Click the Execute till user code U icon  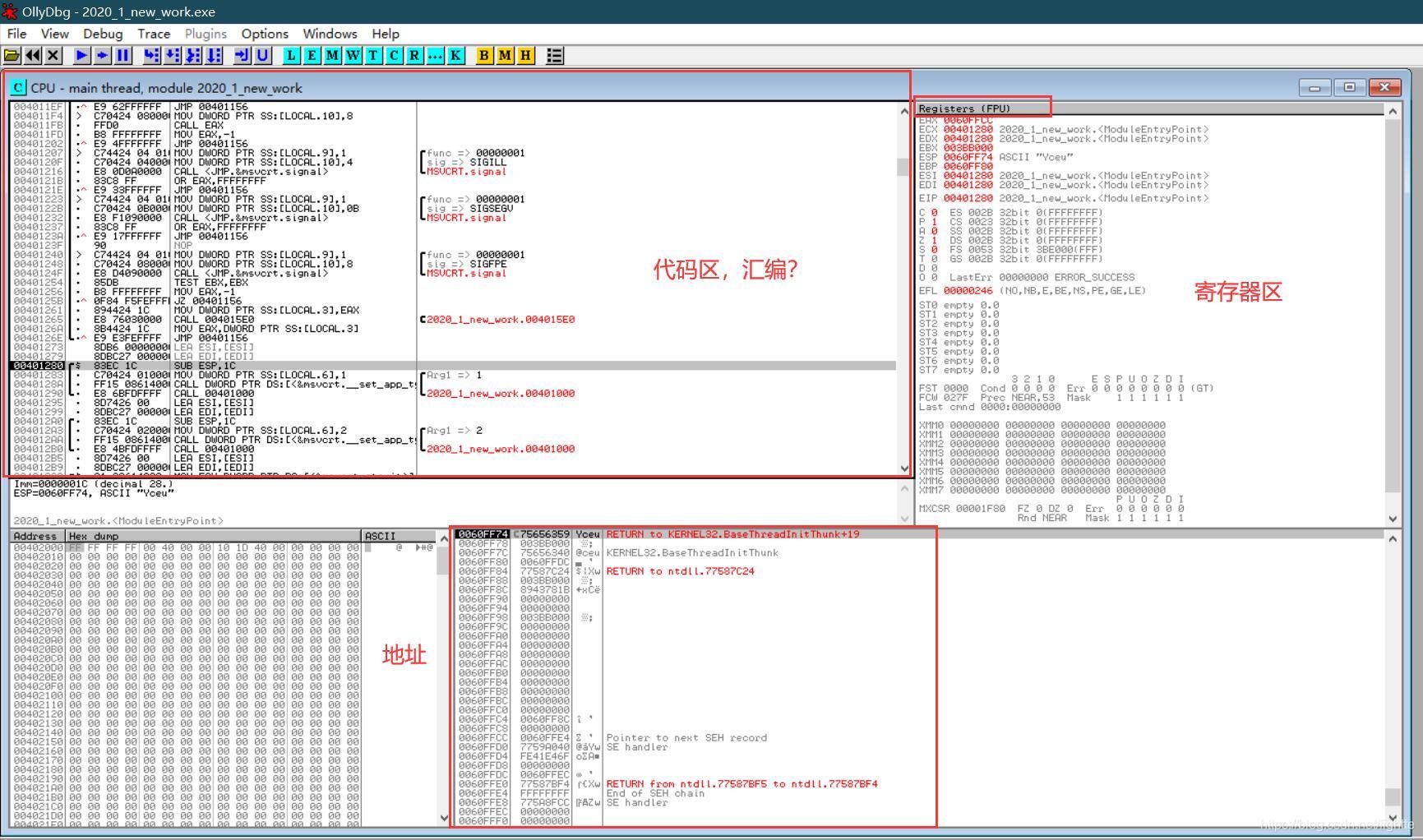pos(263,55)
